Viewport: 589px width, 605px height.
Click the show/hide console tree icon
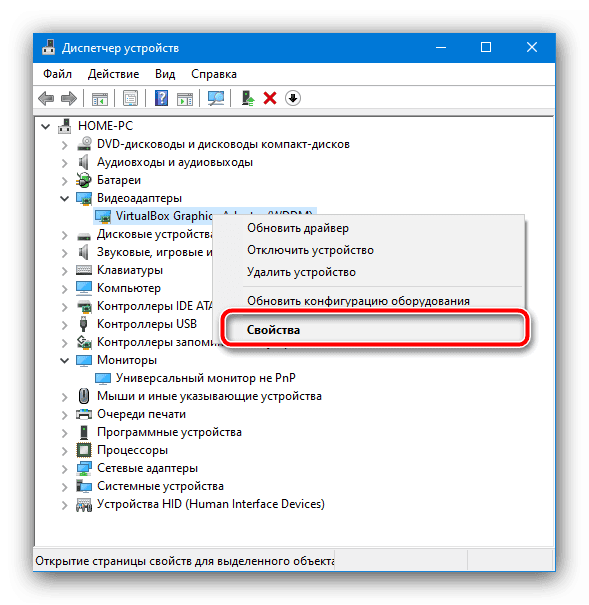(x=100, y=99)
